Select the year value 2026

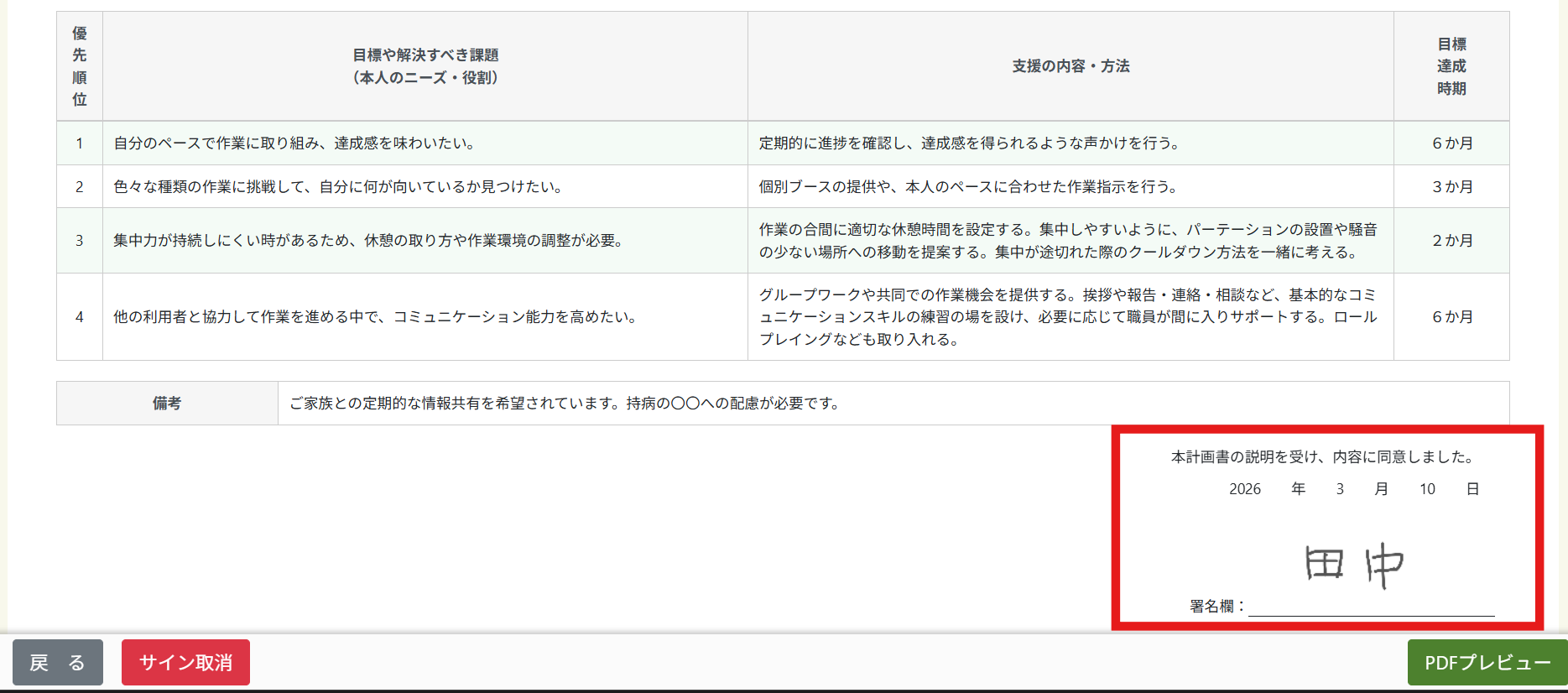click(x=1244, y=489)
